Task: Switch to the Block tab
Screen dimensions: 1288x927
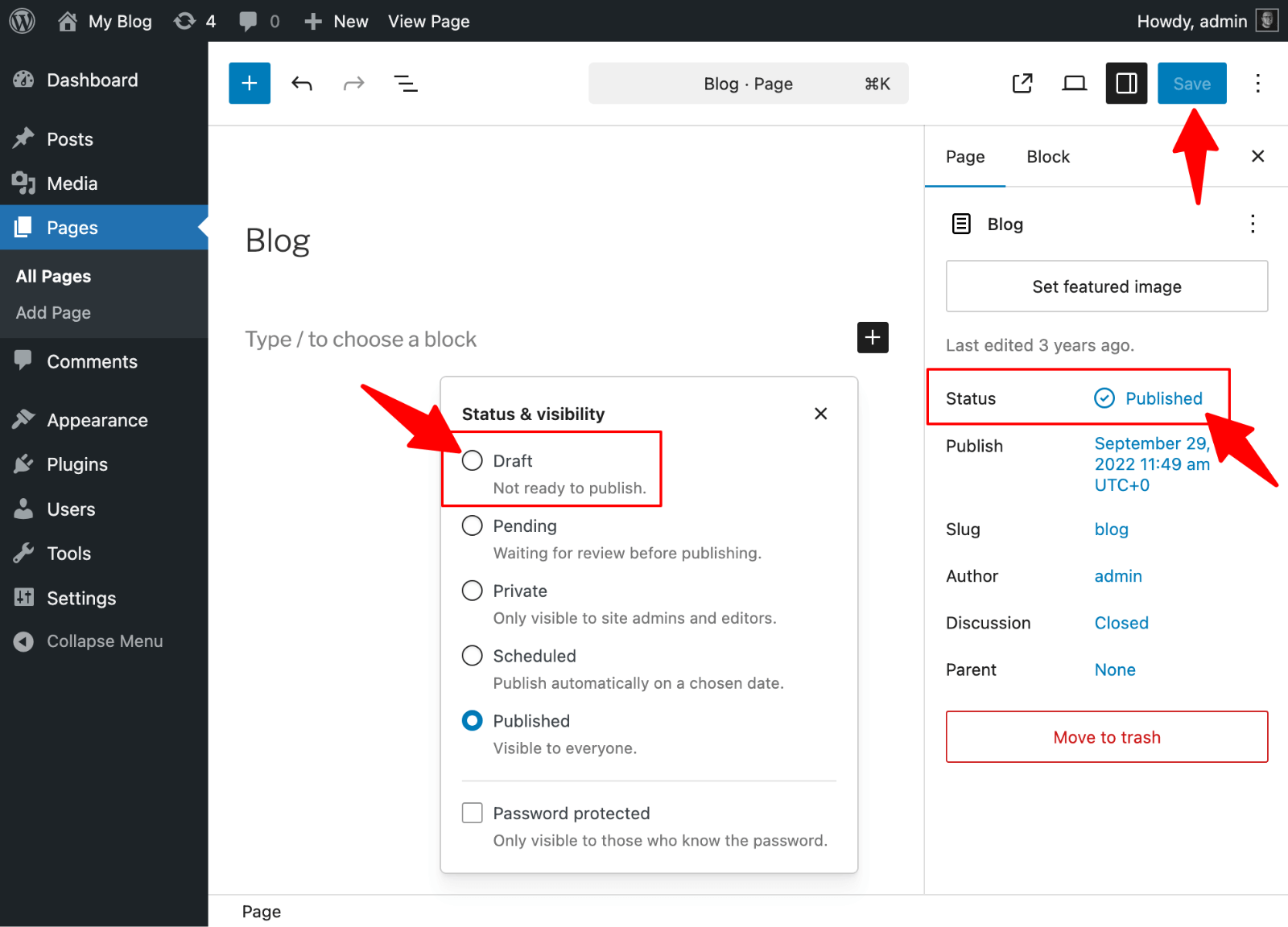Action: click(1047, 157)
